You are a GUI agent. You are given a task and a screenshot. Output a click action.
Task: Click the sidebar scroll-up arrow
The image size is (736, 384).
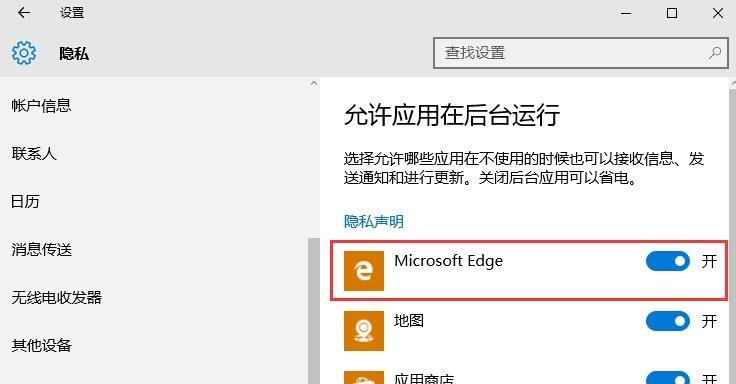[x=314, y=84]
